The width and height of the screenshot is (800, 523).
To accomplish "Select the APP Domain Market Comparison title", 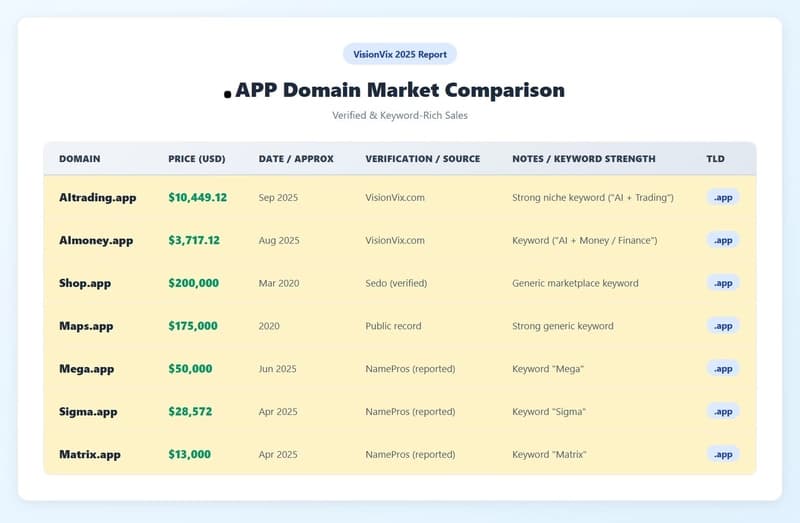I will 394,90.
